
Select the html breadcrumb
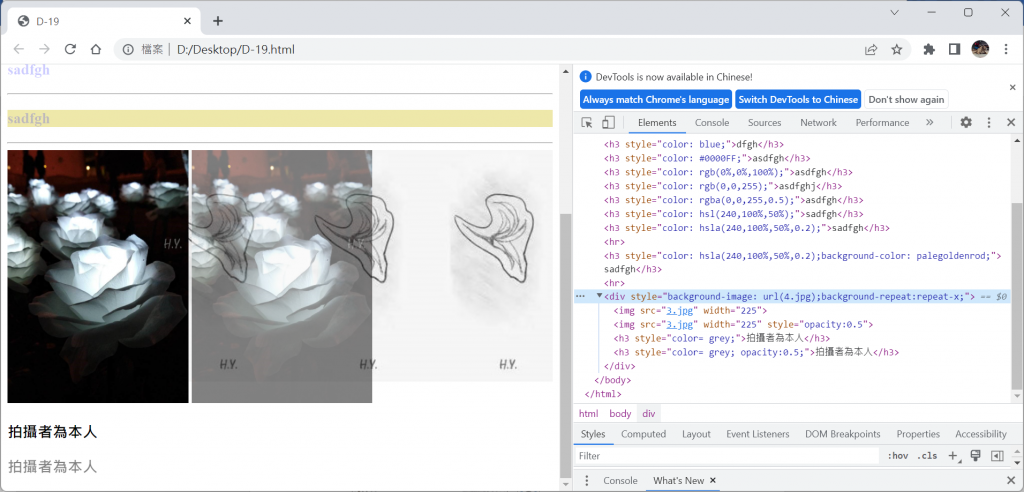point(588,414)
